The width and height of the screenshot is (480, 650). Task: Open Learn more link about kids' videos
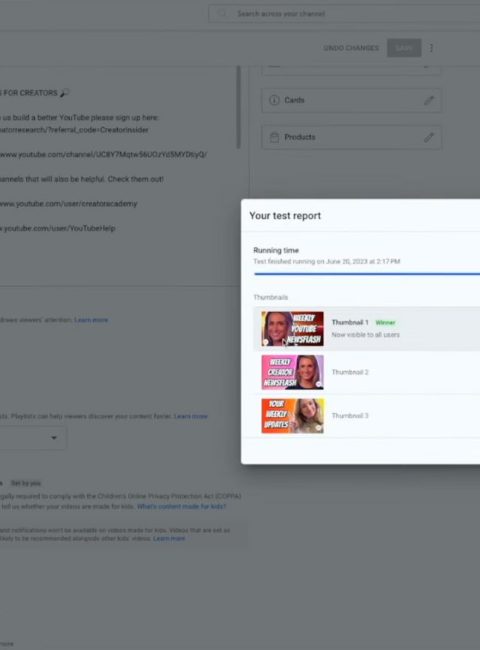point(169,538)
